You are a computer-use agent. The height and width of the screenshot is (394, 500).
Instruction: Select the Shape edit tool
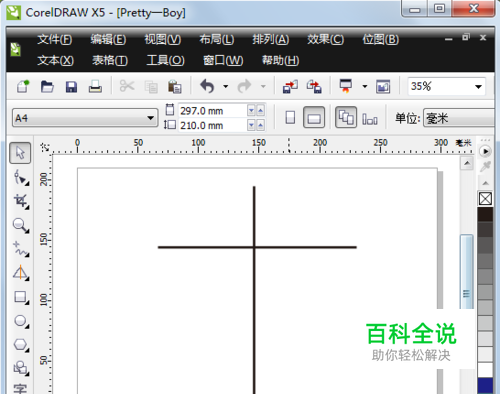(21, 177)
